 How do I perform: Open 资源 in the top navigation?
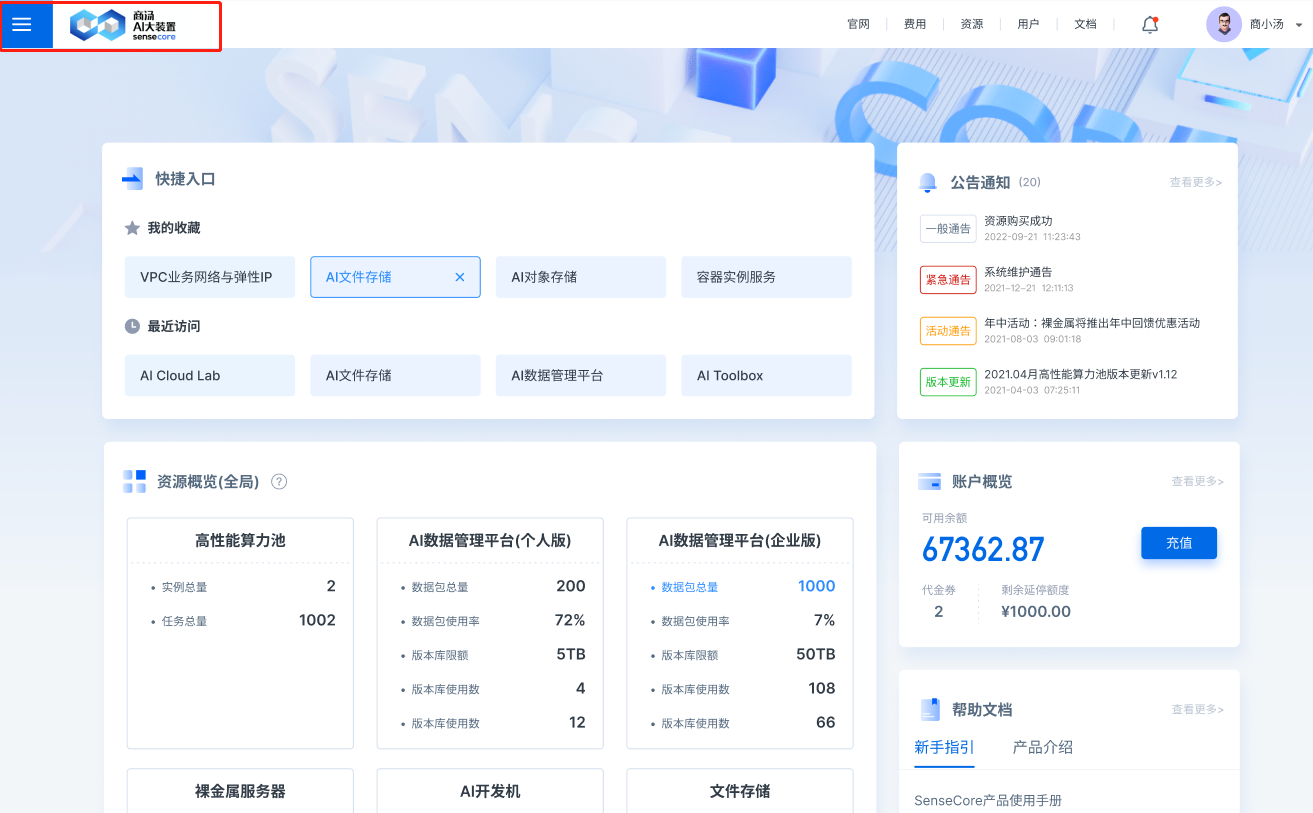pyautogui.click(x=972, y=24)
